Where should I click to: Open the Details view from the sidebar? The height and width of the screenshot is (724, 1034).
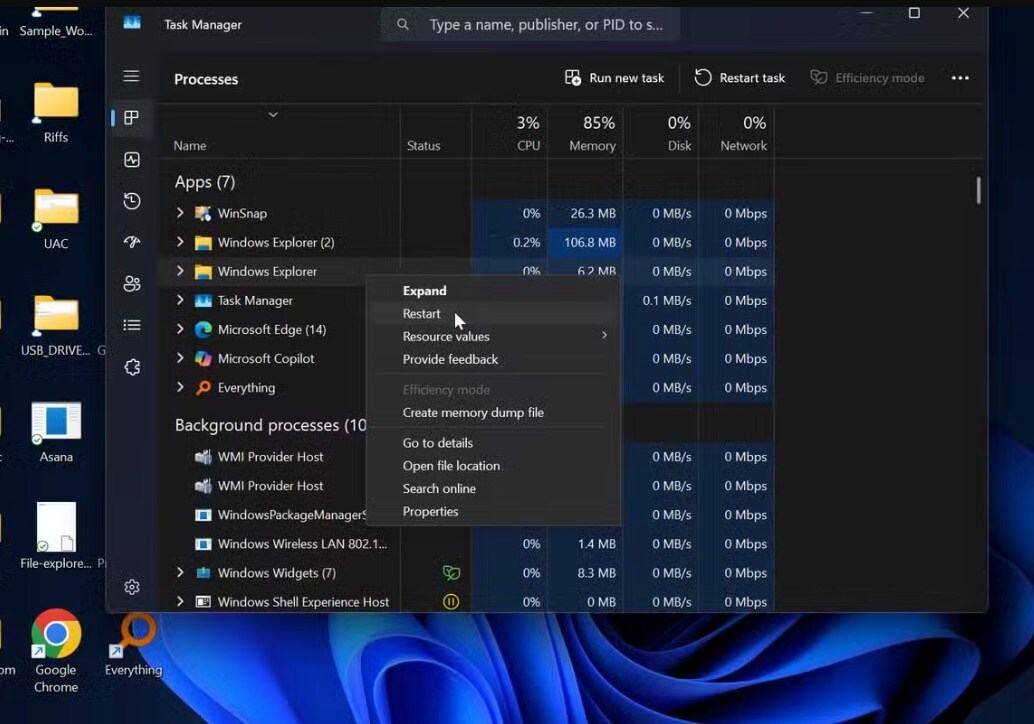click(131, 324)
